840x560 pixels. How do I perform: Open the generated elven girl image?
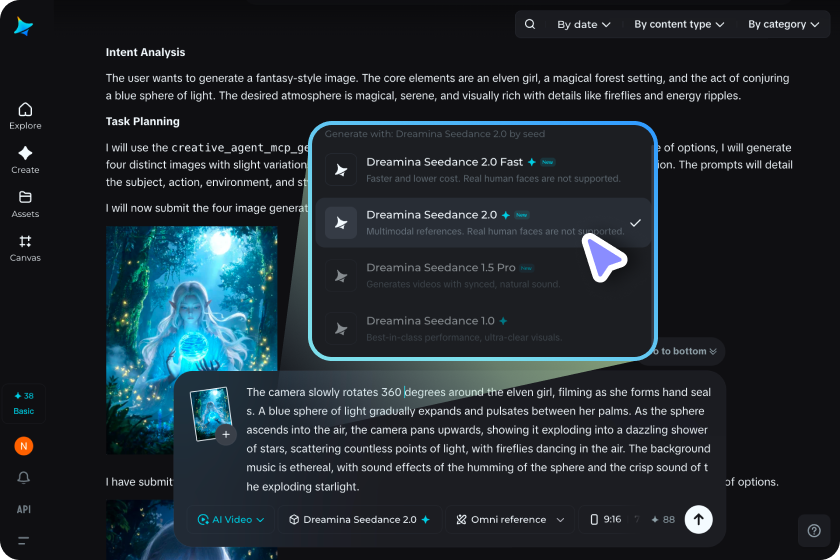[x=191, y=340]
